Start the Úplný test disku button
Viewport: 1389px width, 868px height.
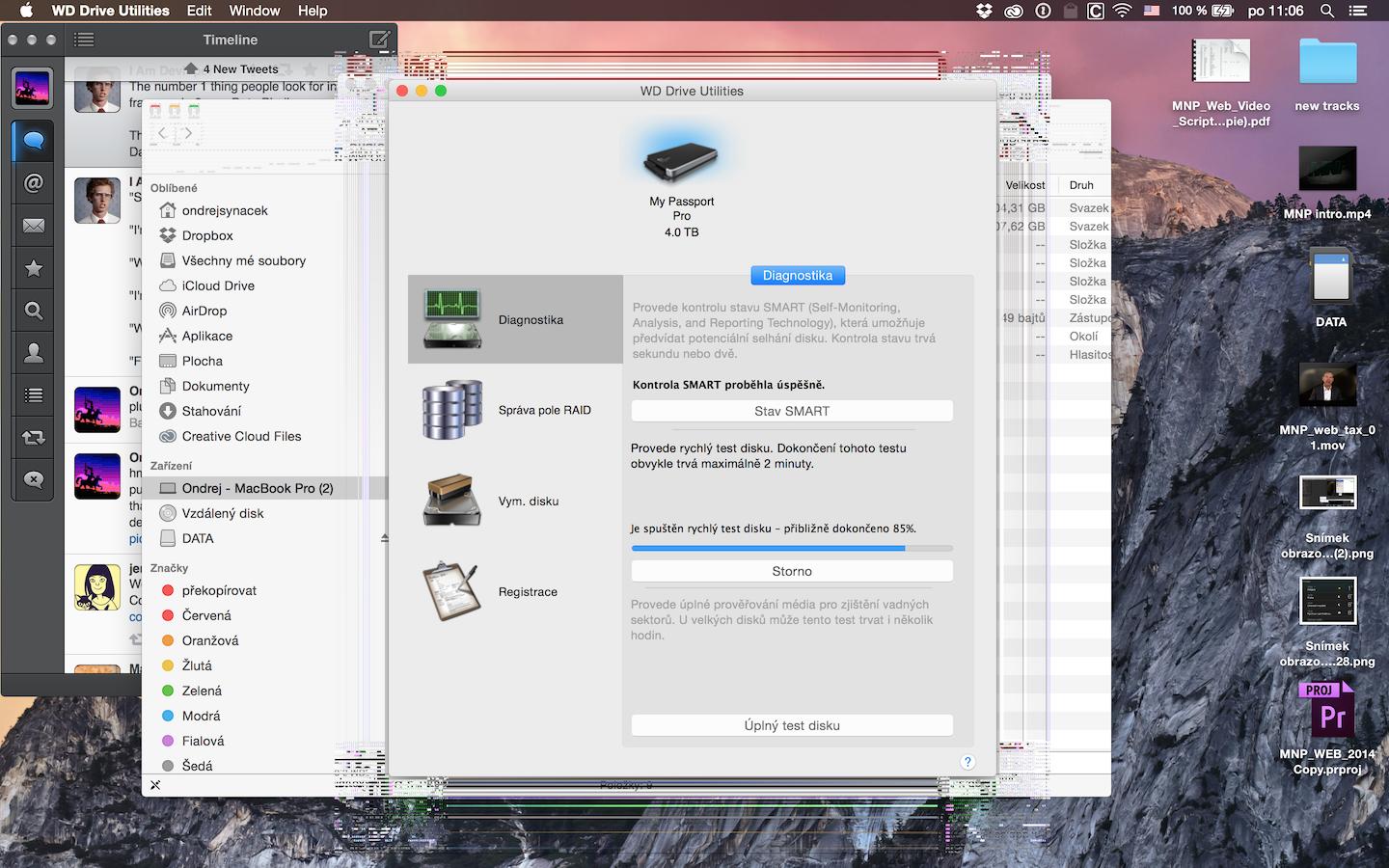click(x=792, y=725)
